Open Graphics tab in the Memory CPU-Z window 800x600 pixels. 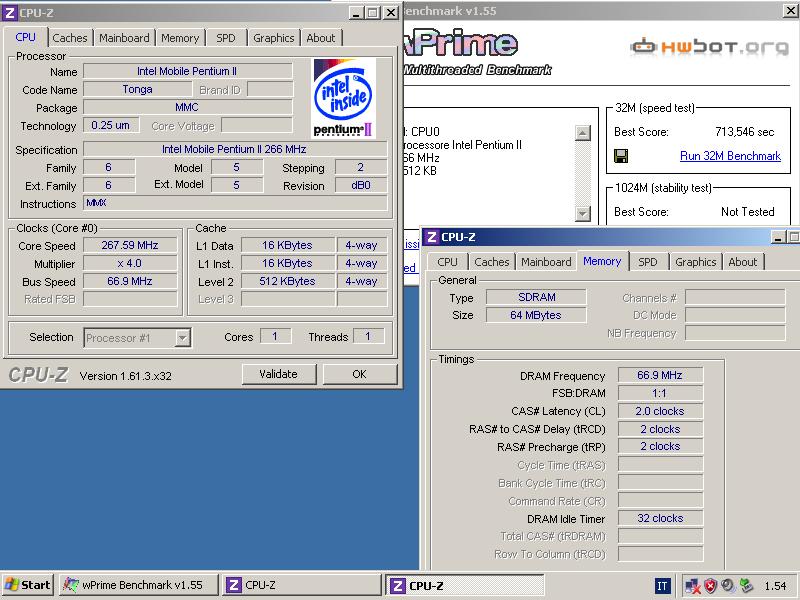695,262
